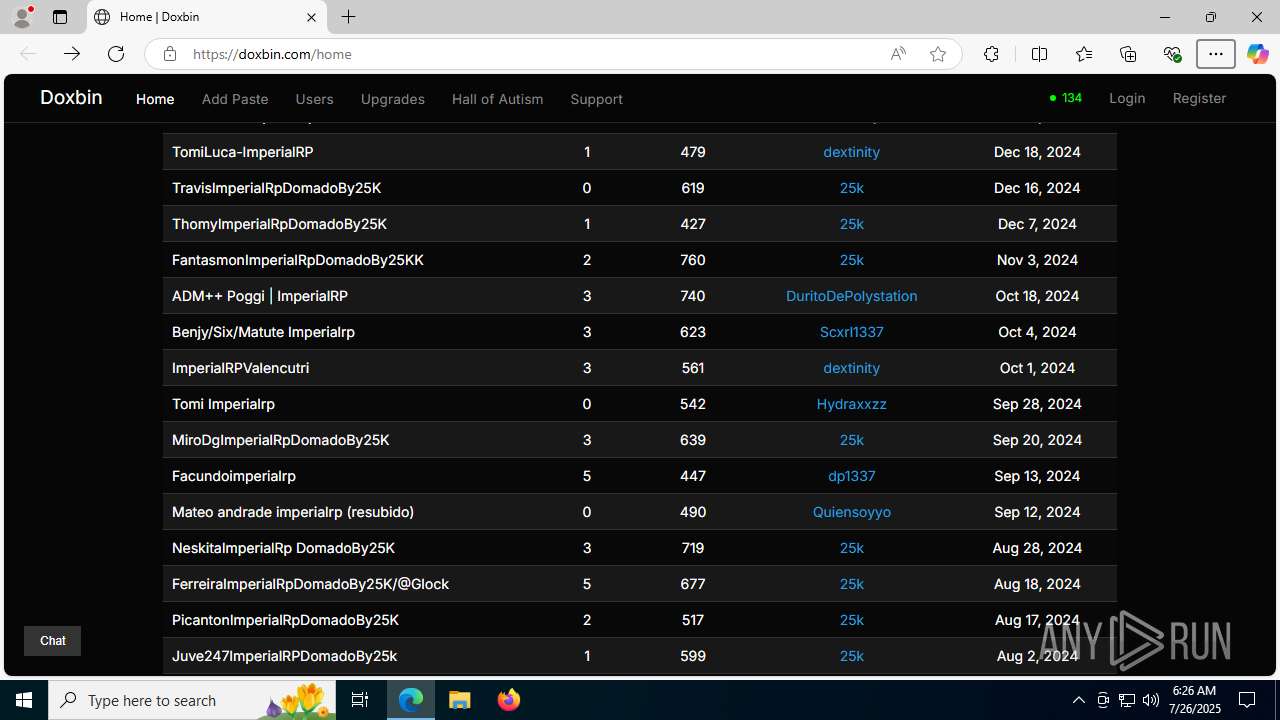The image size is (1280, 720).
Task: Close the Home | Doxbin tab
Action: coord(311,17)
